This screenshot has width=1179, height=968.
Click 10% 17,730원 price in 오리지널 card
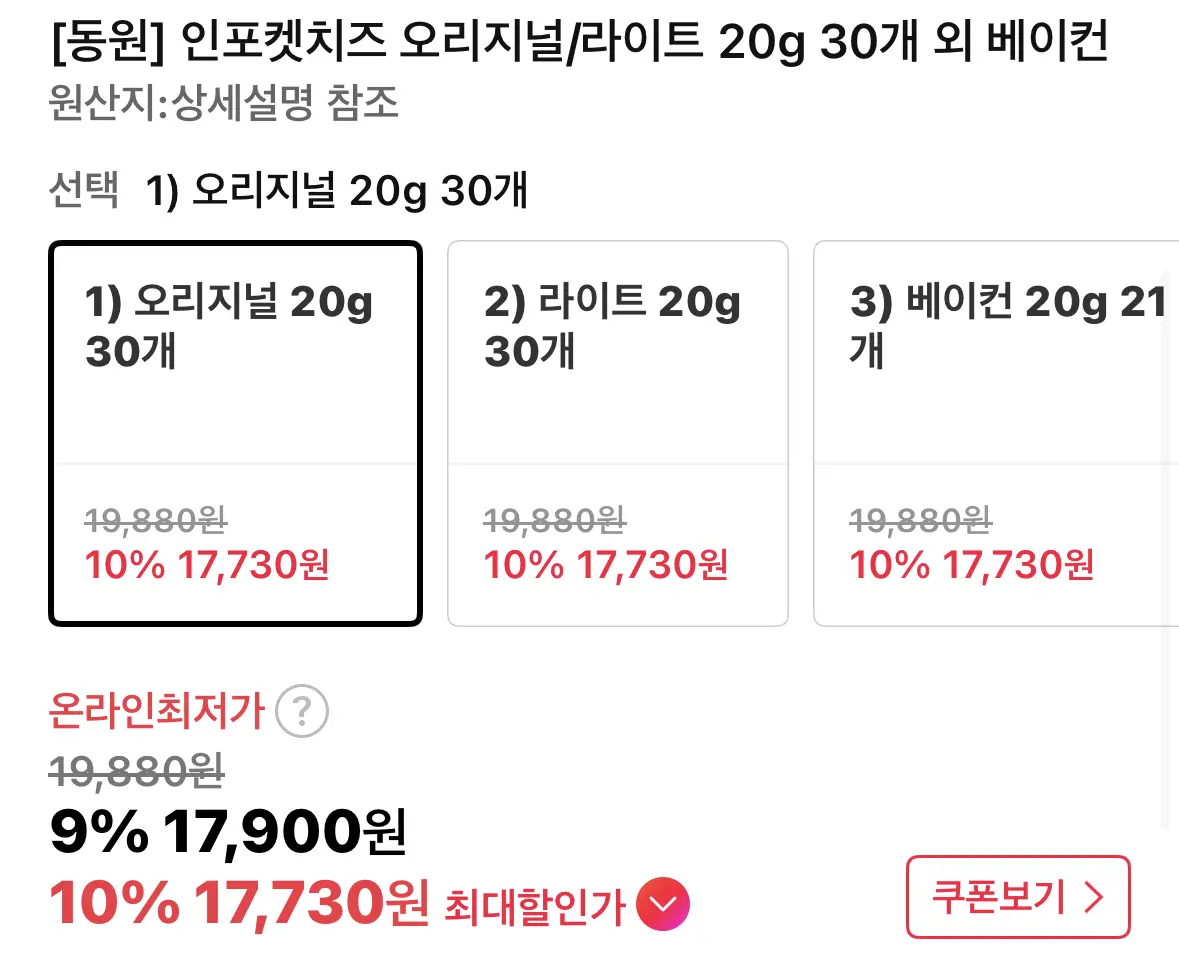[207, 566]
